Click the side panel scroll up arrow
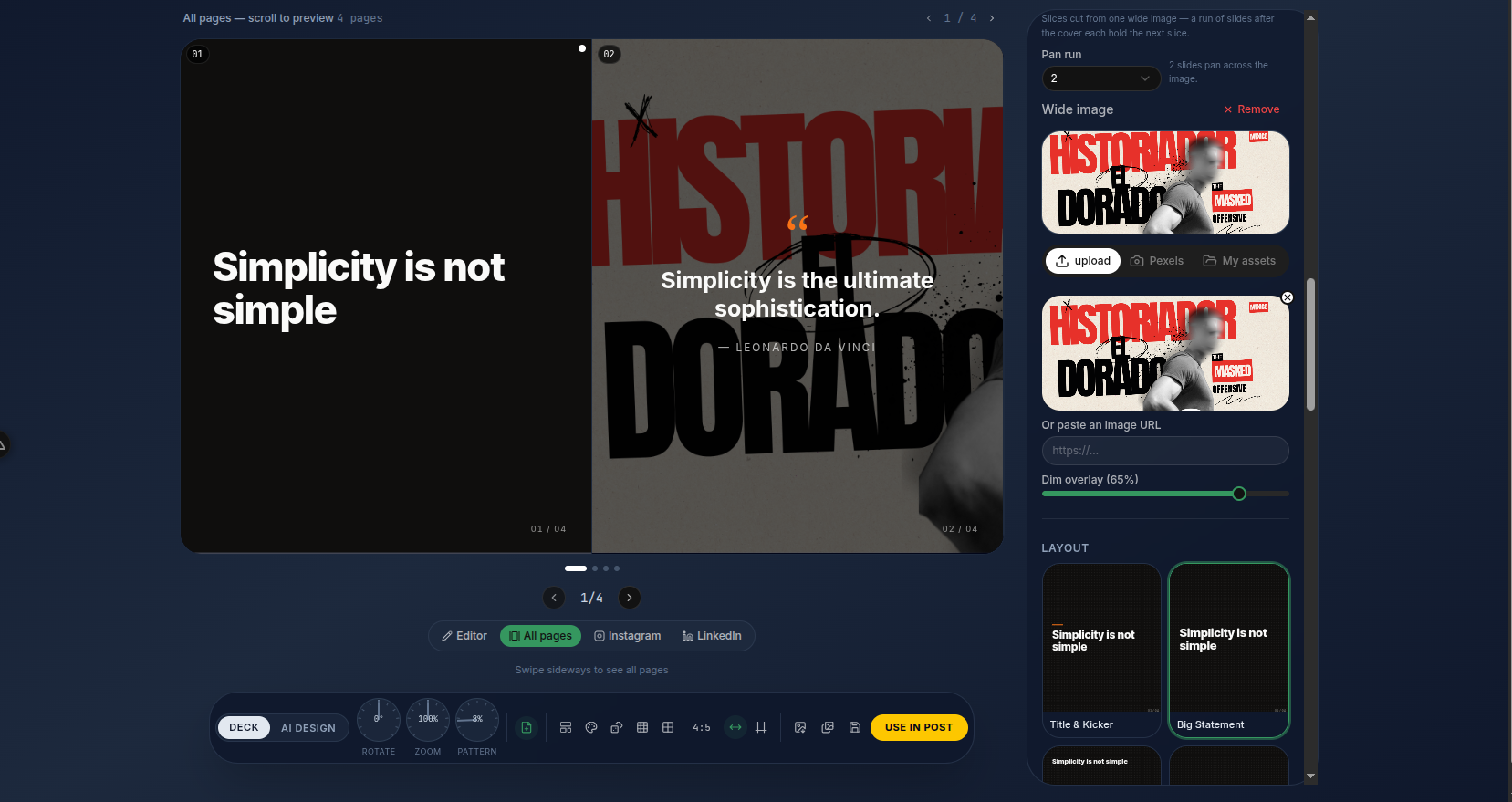This screenshot has height=802, width=1512. tap(1311, 17)
